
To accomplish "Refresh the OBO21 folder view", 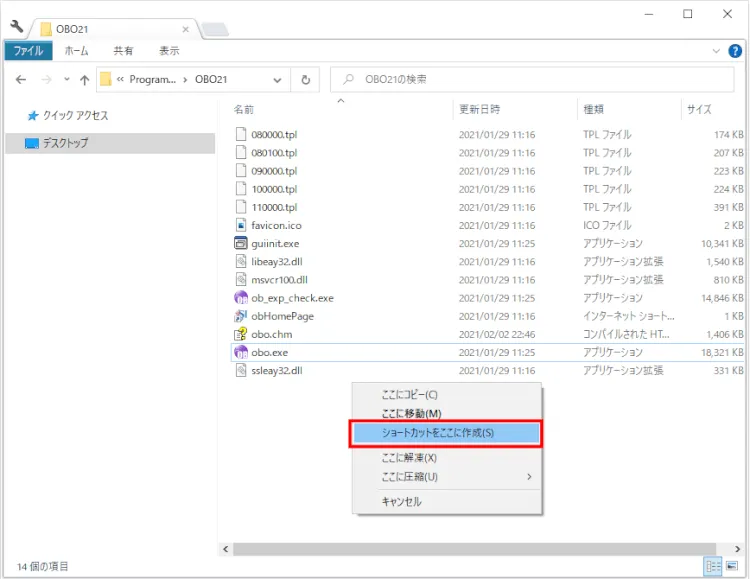I will point(306,80).
